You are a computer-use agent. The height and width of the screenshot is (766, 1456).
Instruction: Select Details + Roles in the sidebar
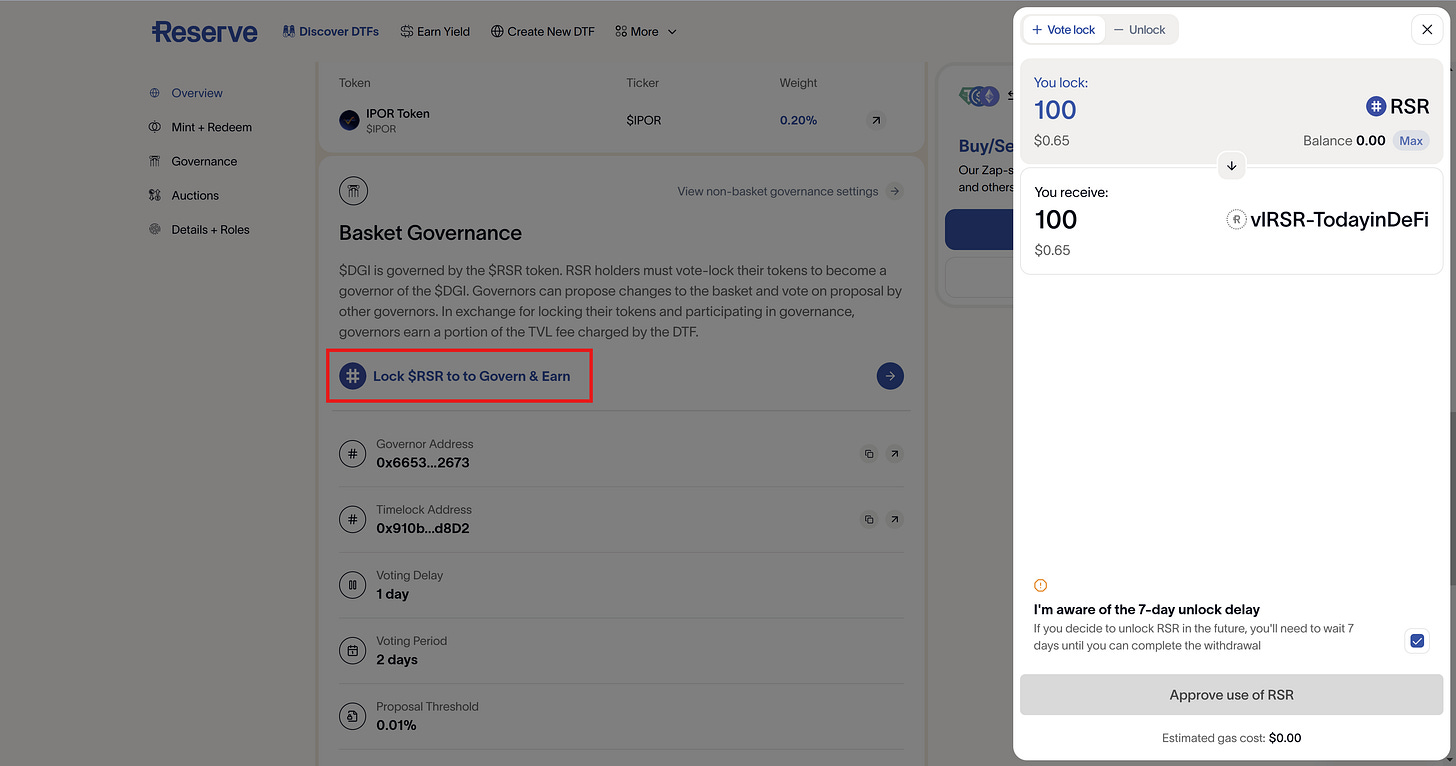click(199, 229)
